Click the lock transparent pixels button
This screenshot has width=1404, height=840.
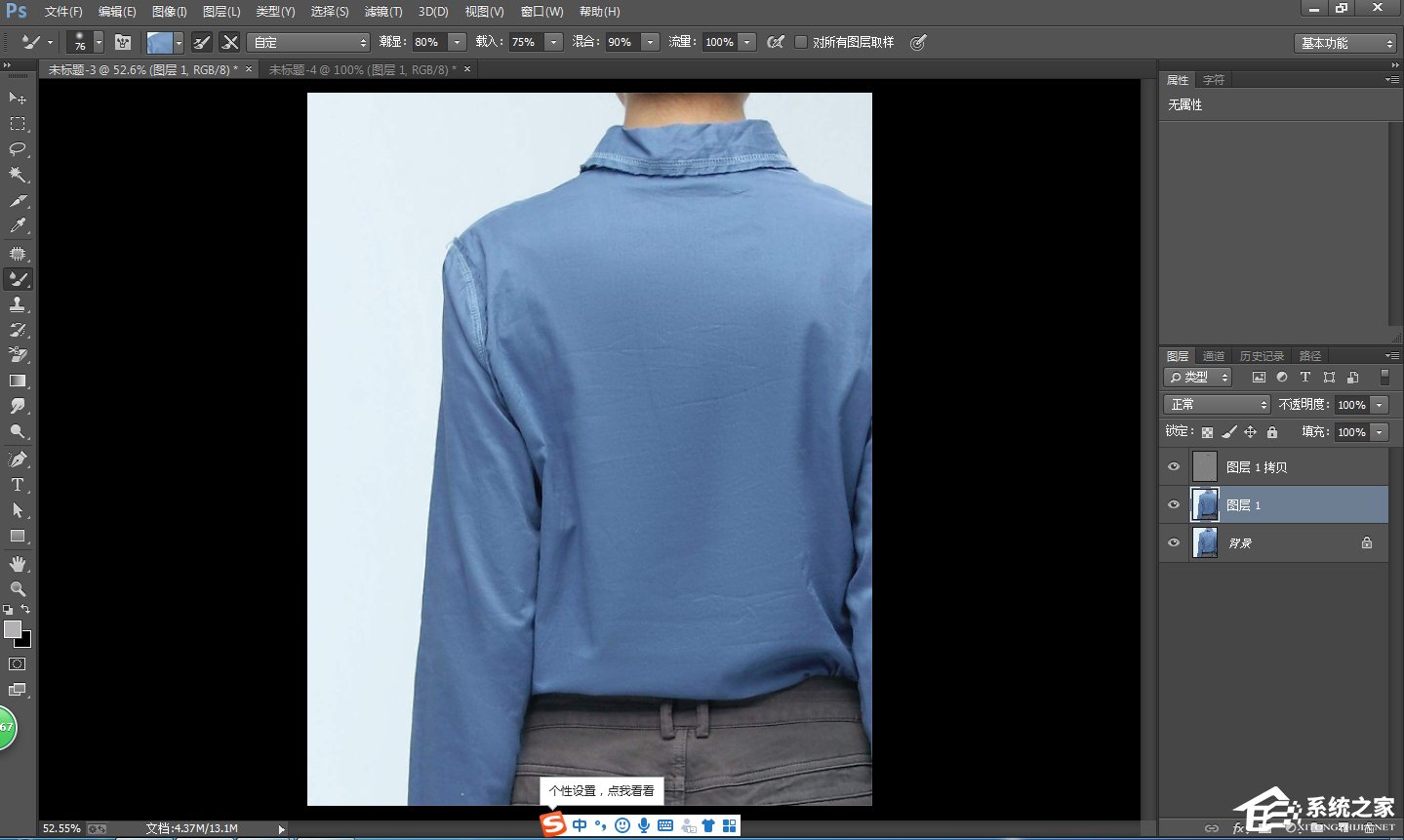1207,431
